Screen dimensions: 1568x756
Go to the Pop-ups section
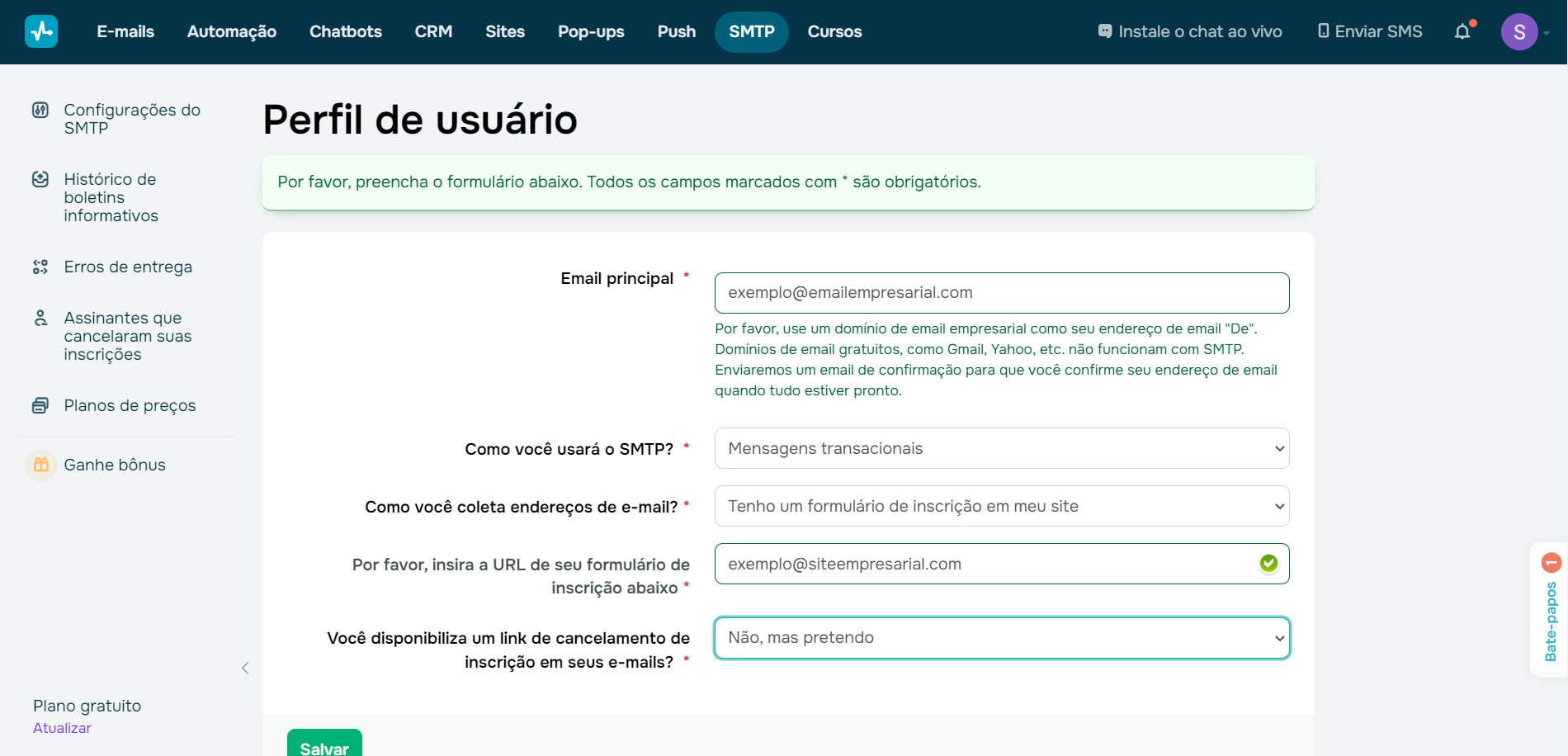click(591, 31)
